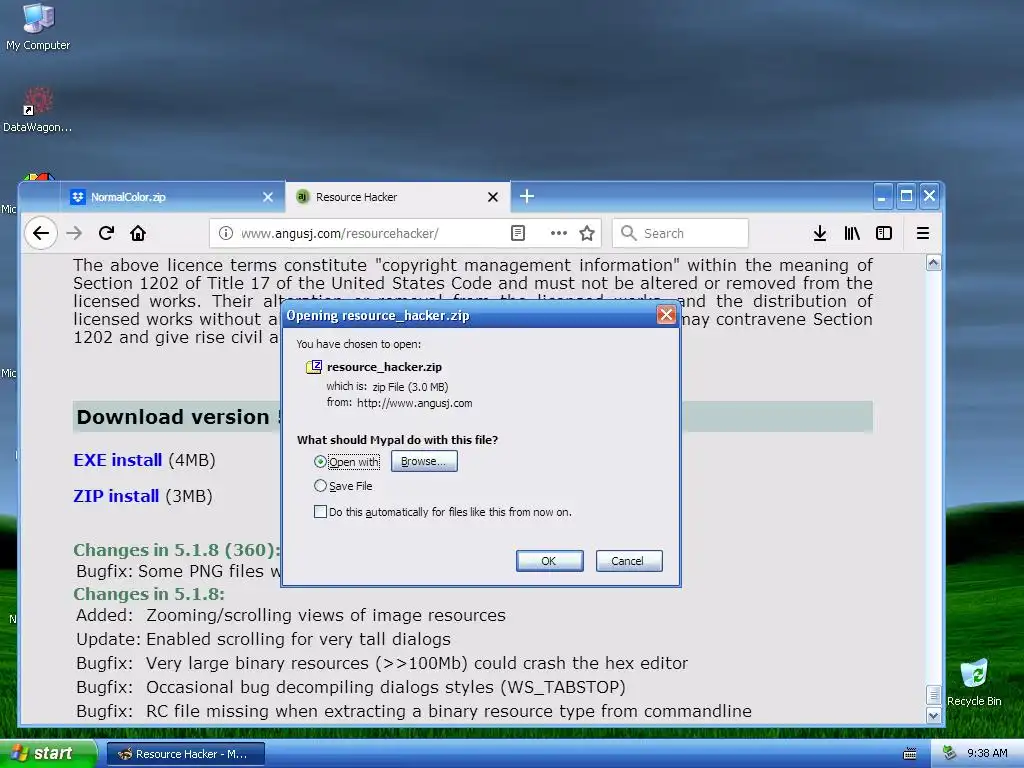
Task: Confirm the dialog with OK
Action: point(549,561)
